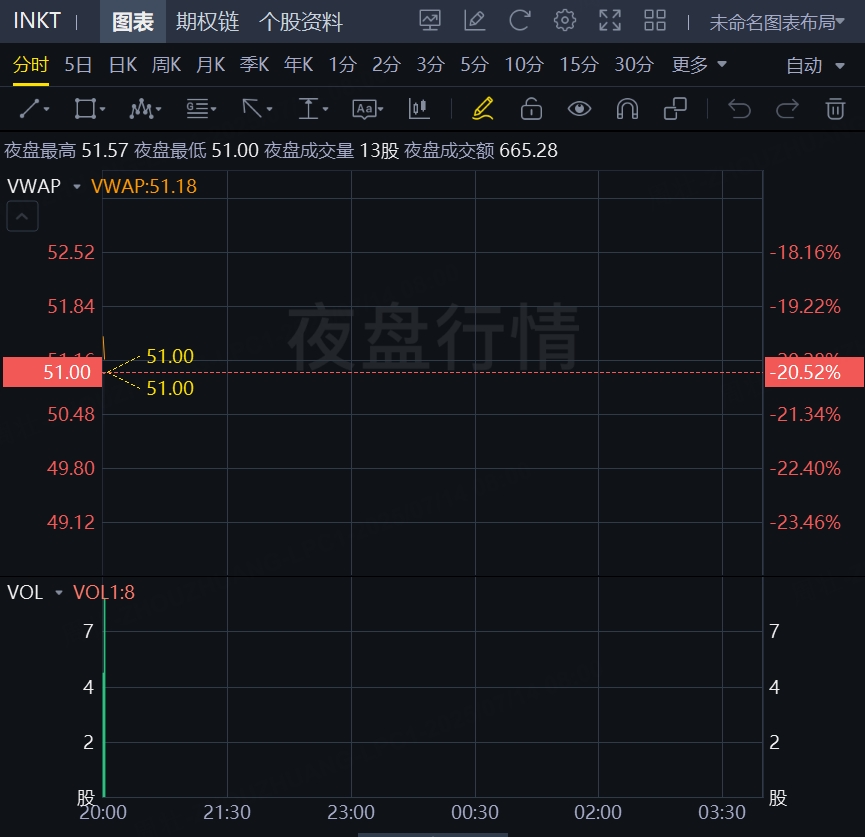Select the 日K timeframe tab

click(x=122, y=65)
